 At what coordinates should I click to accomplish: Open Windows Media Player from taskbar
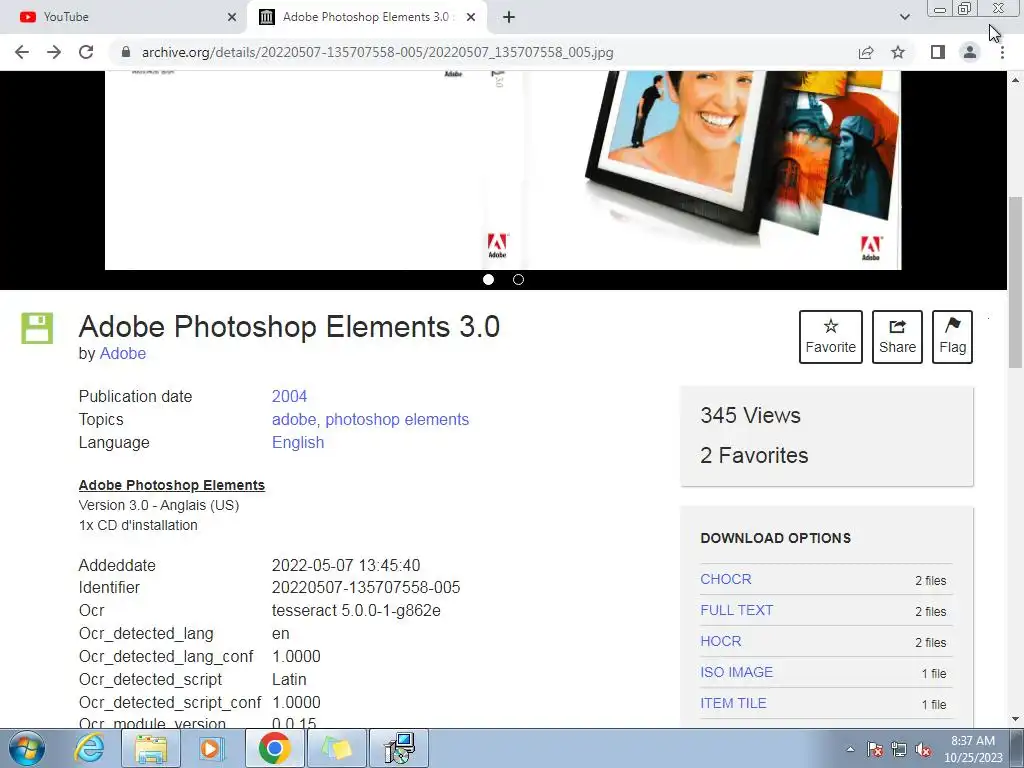(x=210, y=748)
